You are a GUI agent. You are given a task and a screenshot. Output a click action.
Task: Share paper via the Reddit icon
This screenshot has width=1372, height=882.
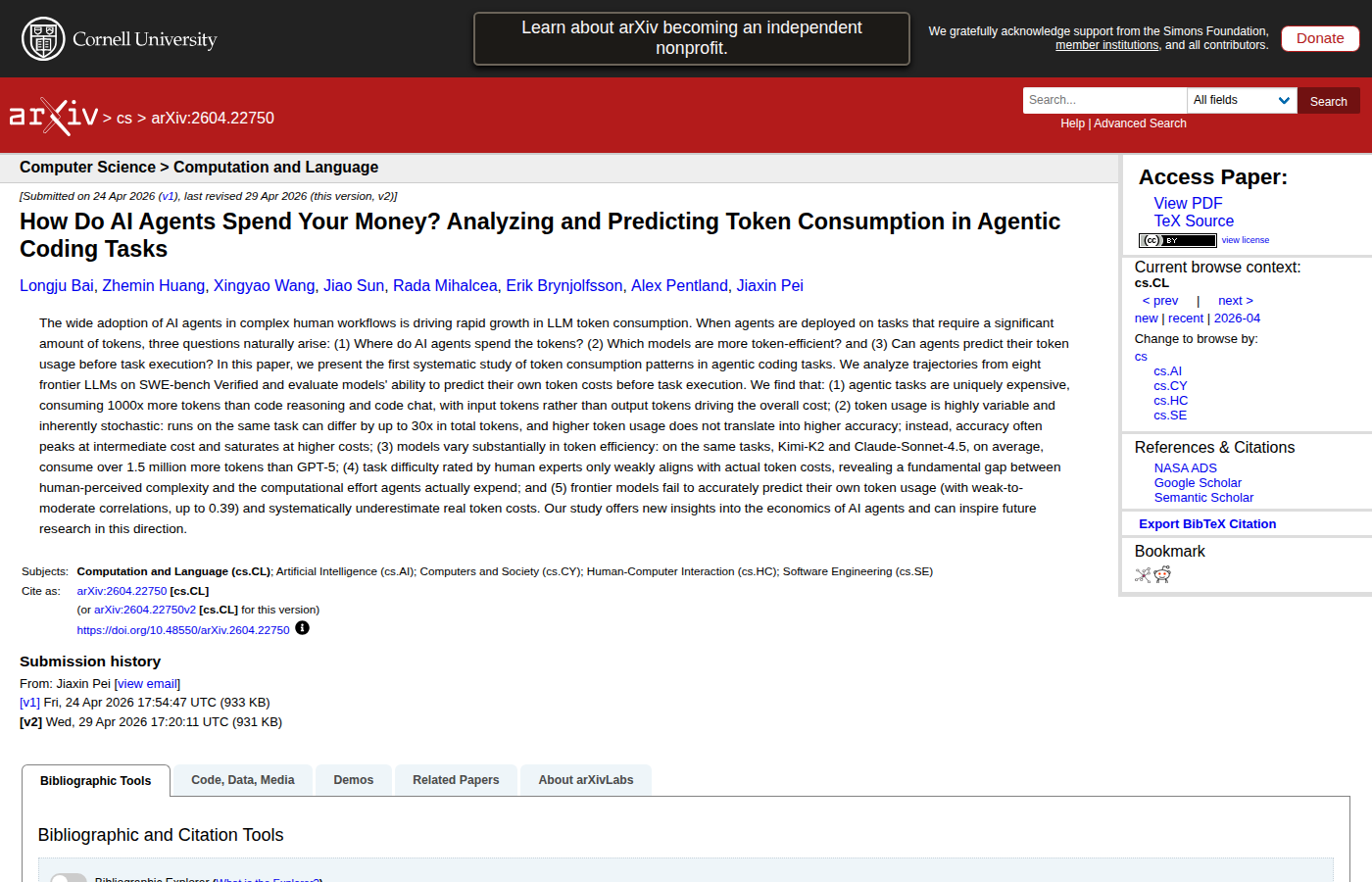[x=1162, y=575]
